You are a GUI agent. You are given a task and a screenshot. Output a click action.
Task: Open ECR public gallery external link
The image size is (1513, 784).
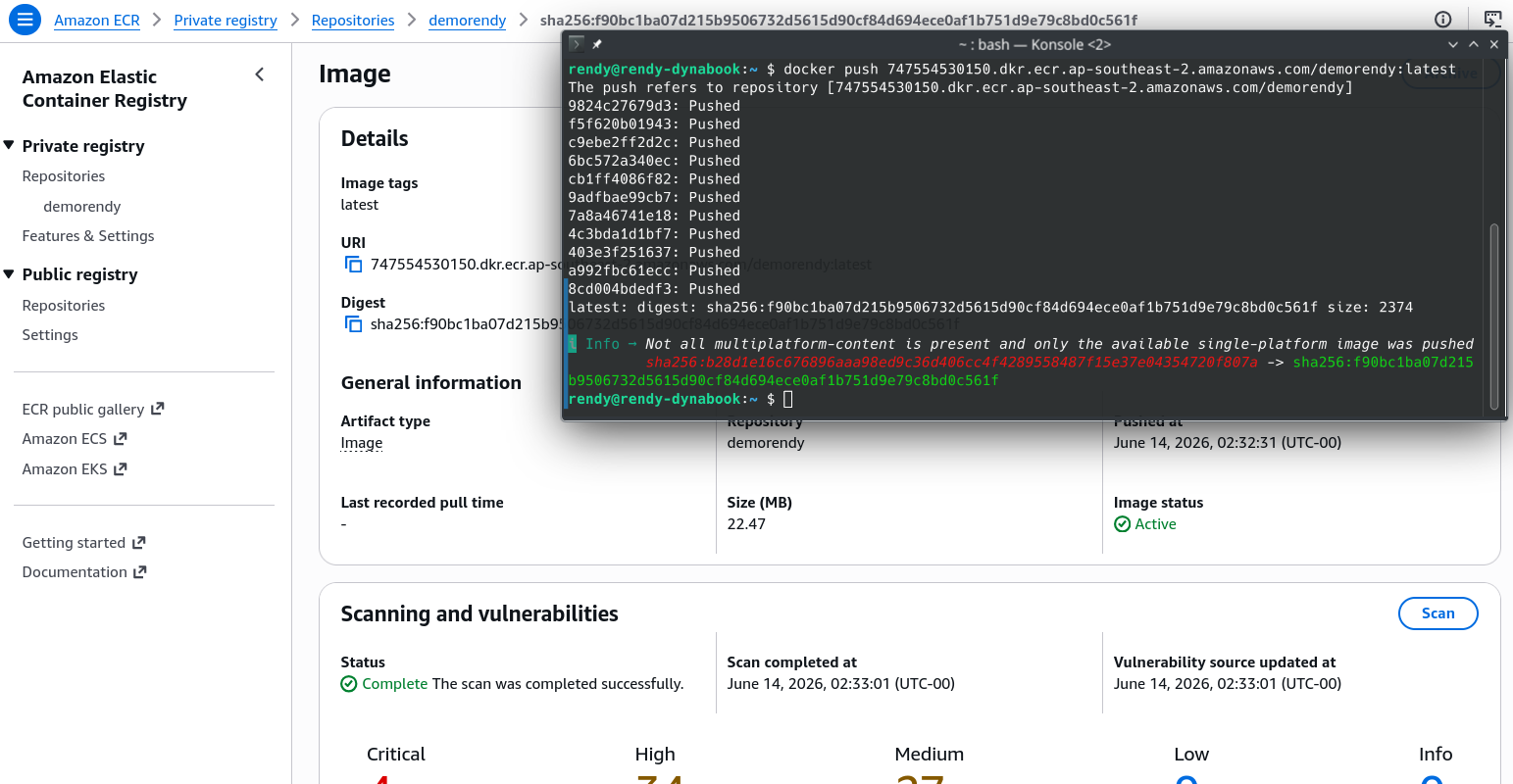(x=93, y=409)
